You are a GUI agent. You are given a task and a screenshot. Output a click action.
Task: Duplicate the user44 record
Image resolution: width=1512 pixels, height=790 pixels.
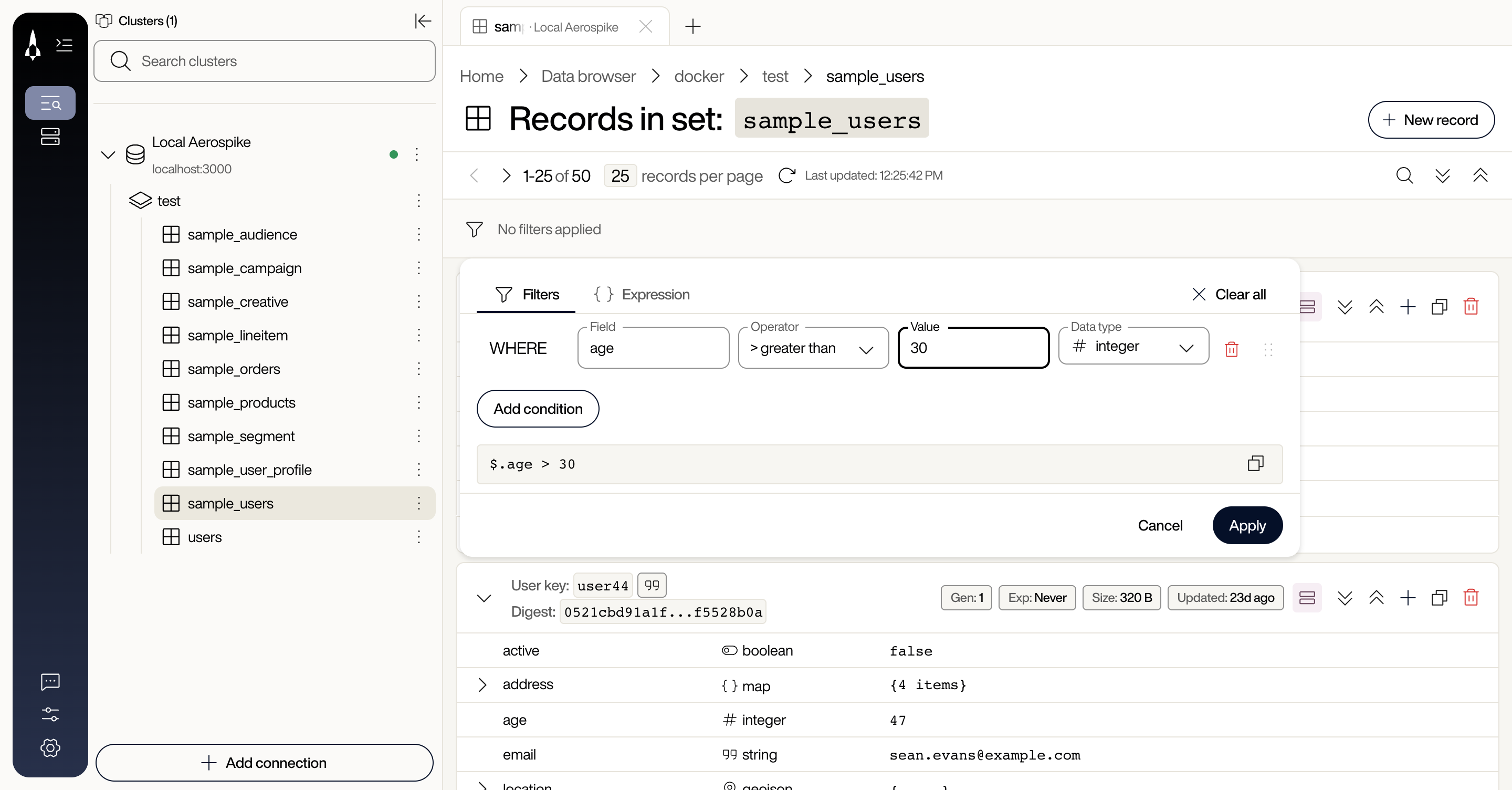(x=1439, y=597)
